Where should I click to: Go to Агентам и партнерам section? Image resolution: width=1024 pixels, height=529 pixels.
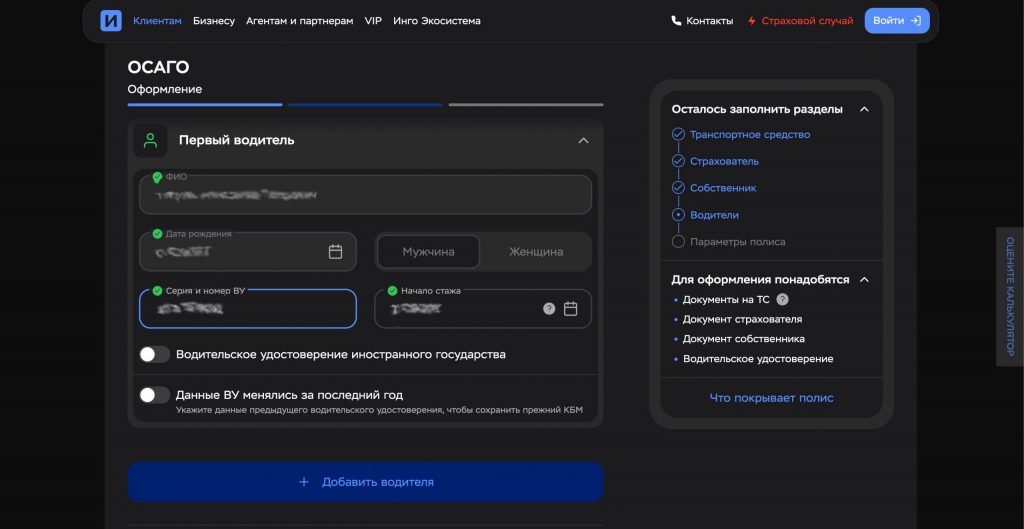pos(299,21)
